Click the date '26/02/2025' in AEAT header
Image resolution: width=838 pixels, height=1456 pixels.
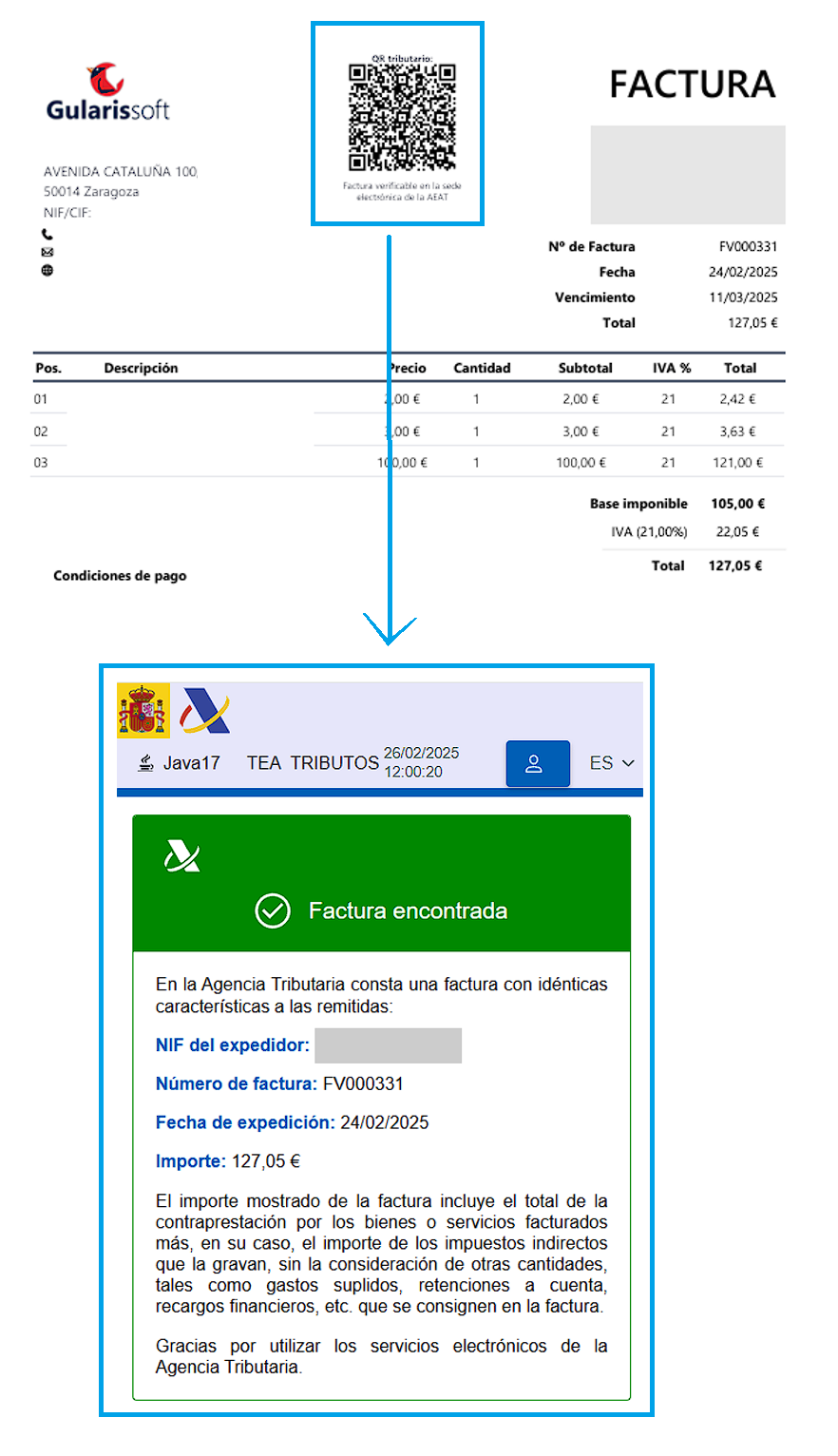421,753
